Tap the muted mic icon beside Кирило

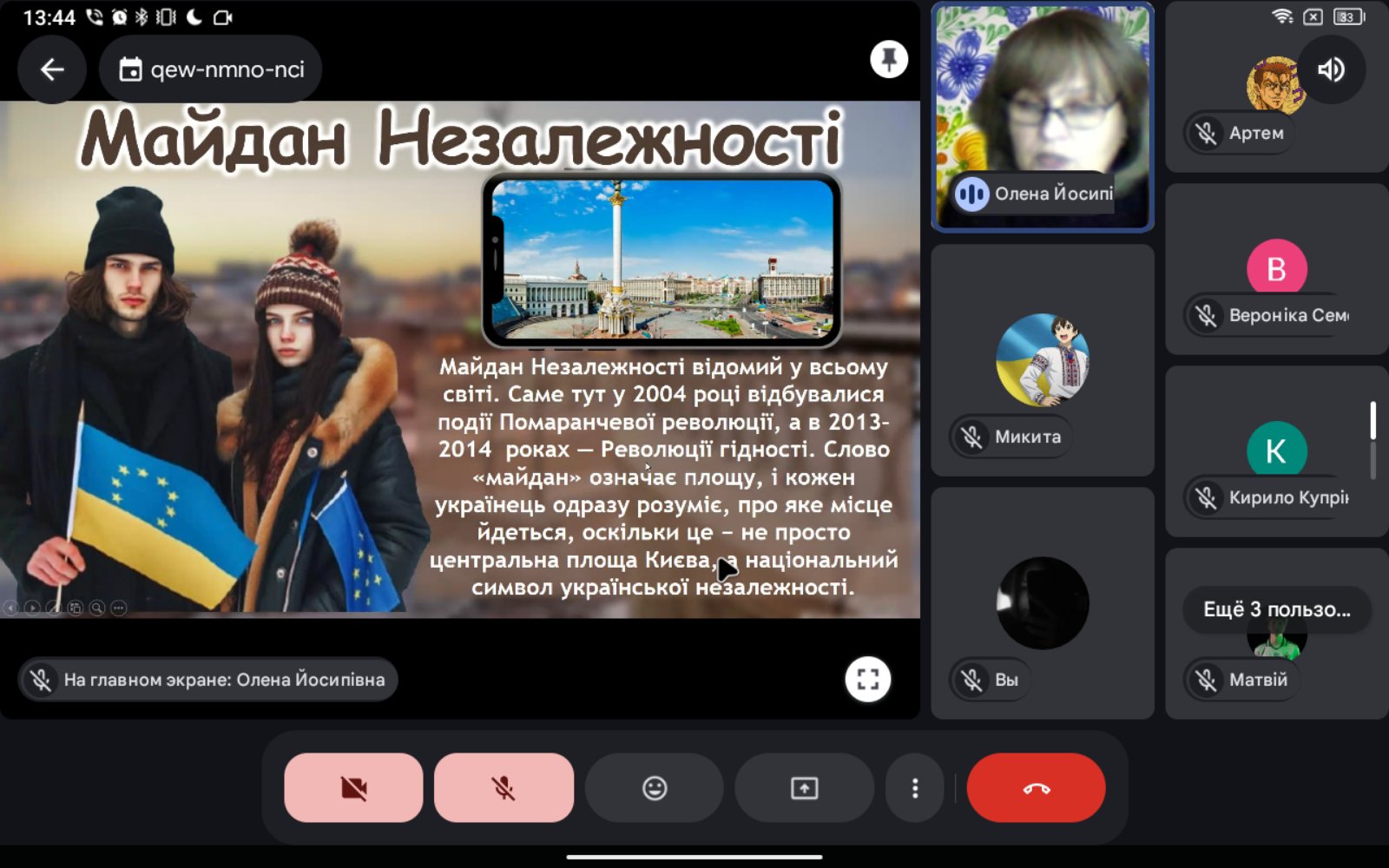(1207, 497)
